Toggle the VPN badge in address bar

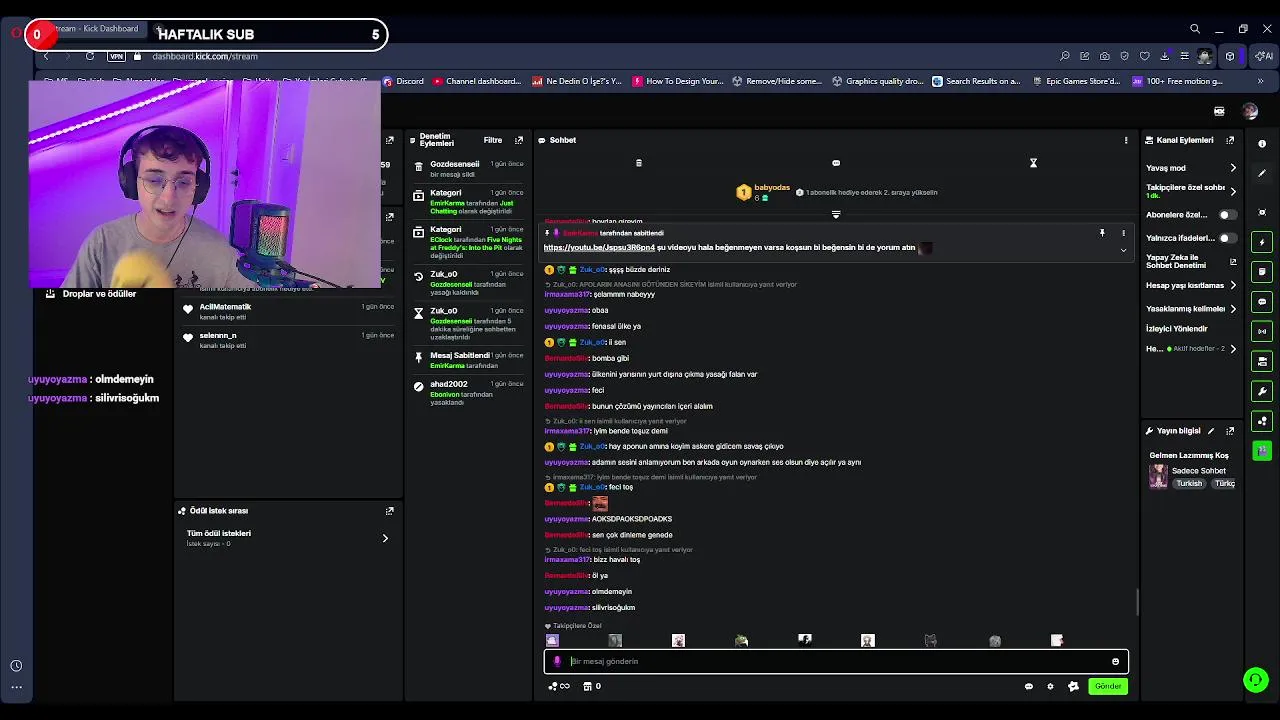pyautogui.click(x=116, y=56)
